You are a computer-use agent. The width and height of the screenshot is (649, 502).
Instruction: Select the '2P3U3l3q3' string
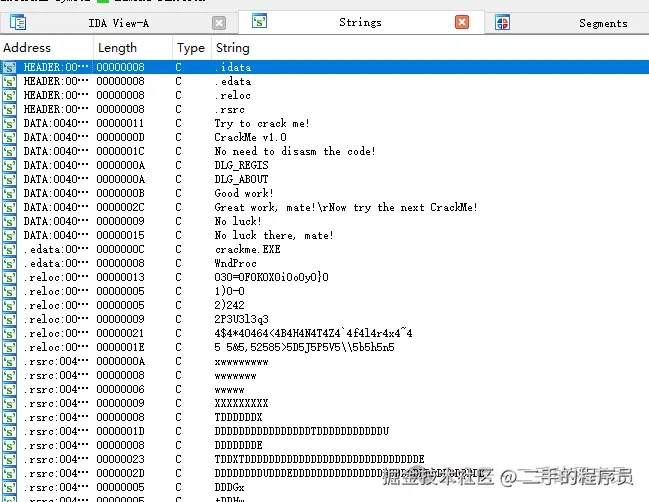coord(242,319)
